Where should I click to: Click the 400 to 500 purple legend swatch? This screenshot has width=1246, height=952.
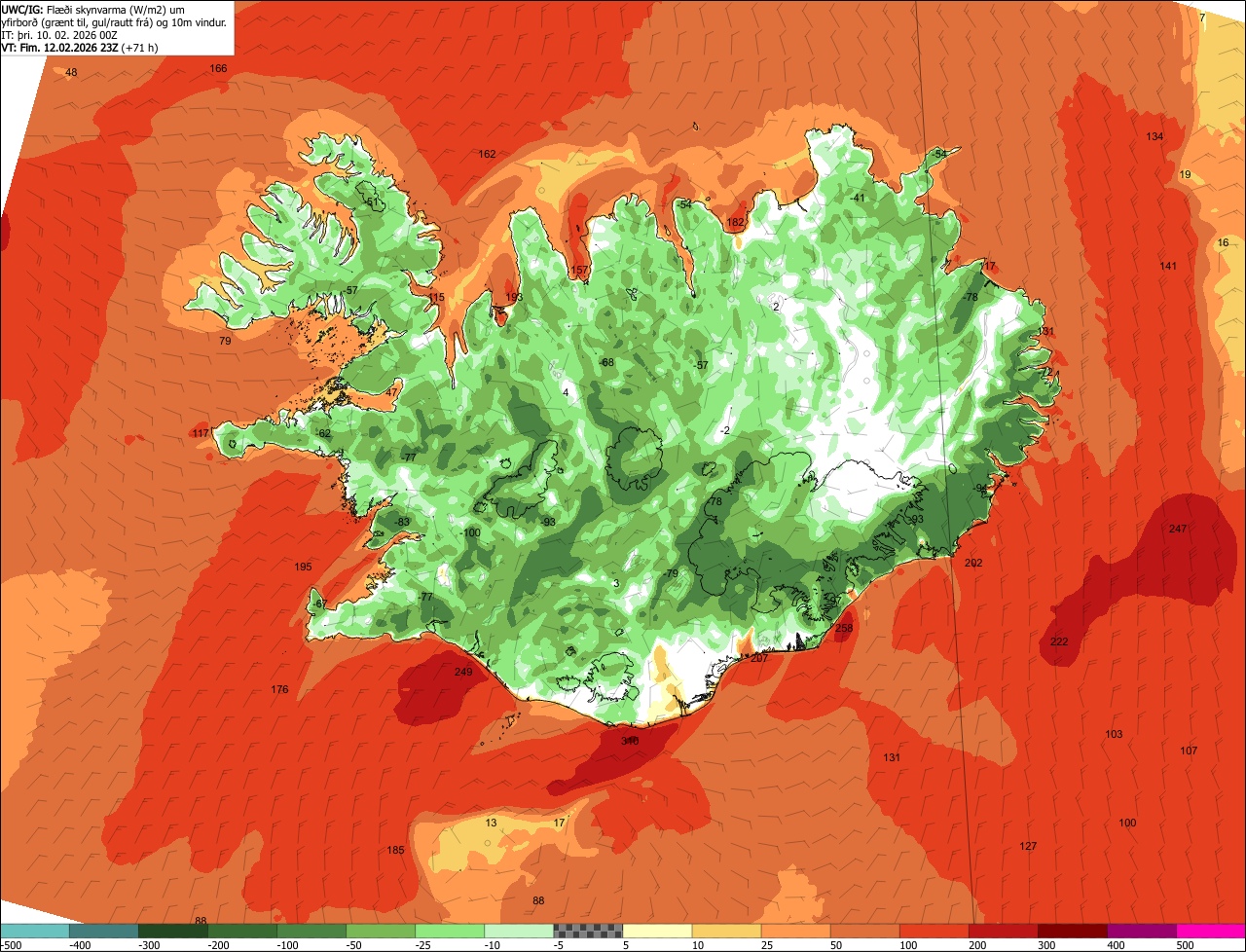(x=1141, y=931)
